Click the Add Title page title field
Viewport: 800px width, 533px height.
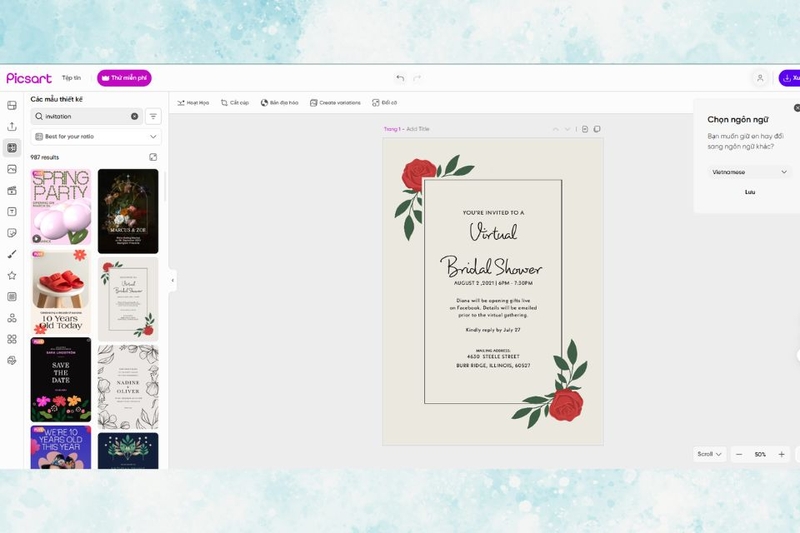(418, 129)
